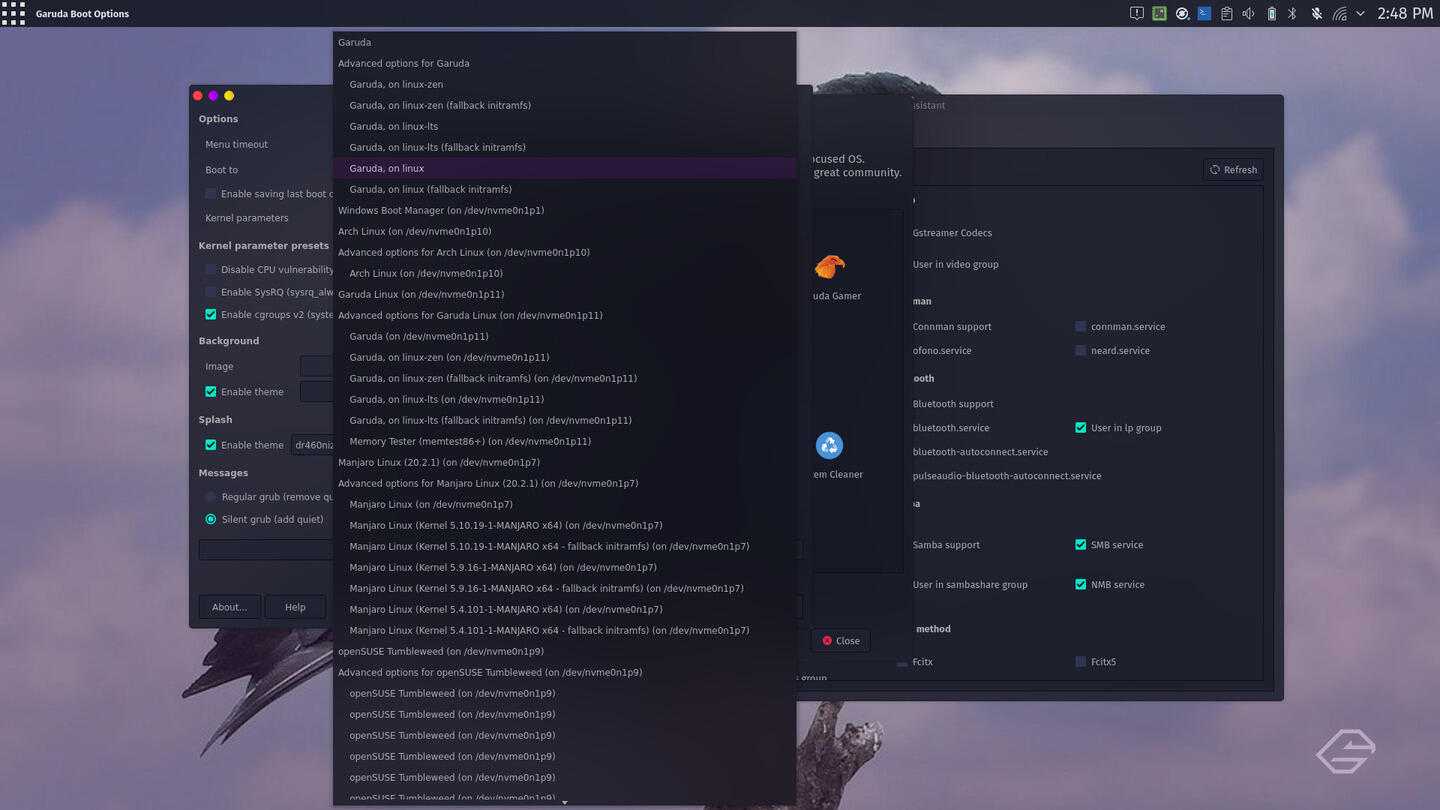Click the muted microphone tray icon
Viewport: 1440px width, 810px height.
pos(1316,13)
